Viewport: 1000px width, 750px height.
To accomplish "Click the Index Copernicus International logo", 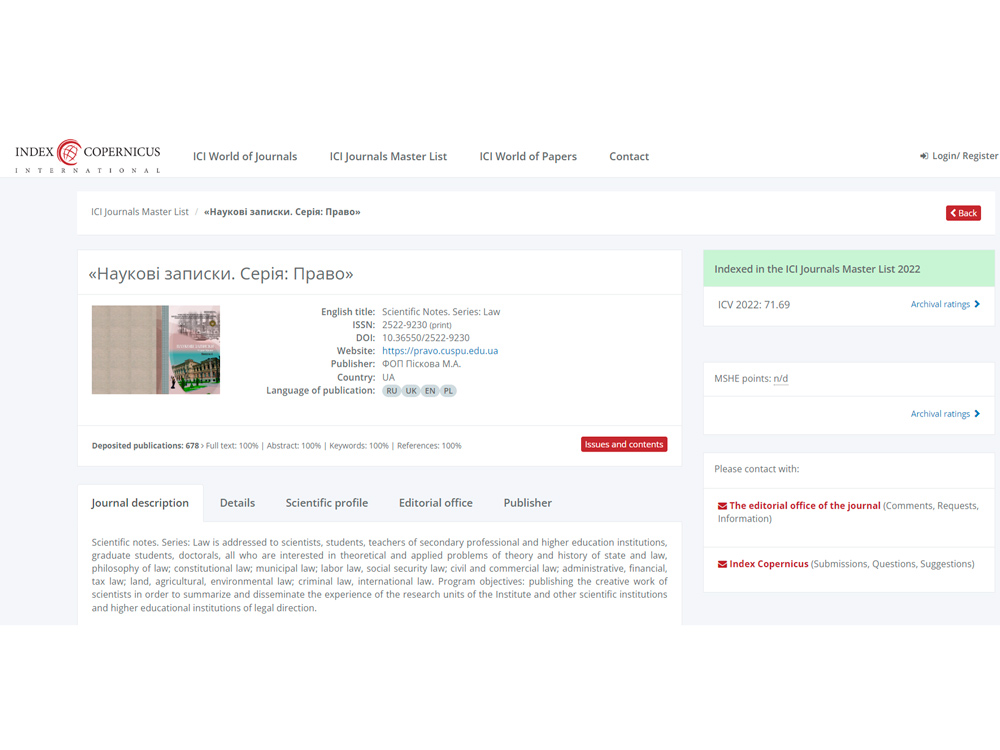I will point(88,156).
